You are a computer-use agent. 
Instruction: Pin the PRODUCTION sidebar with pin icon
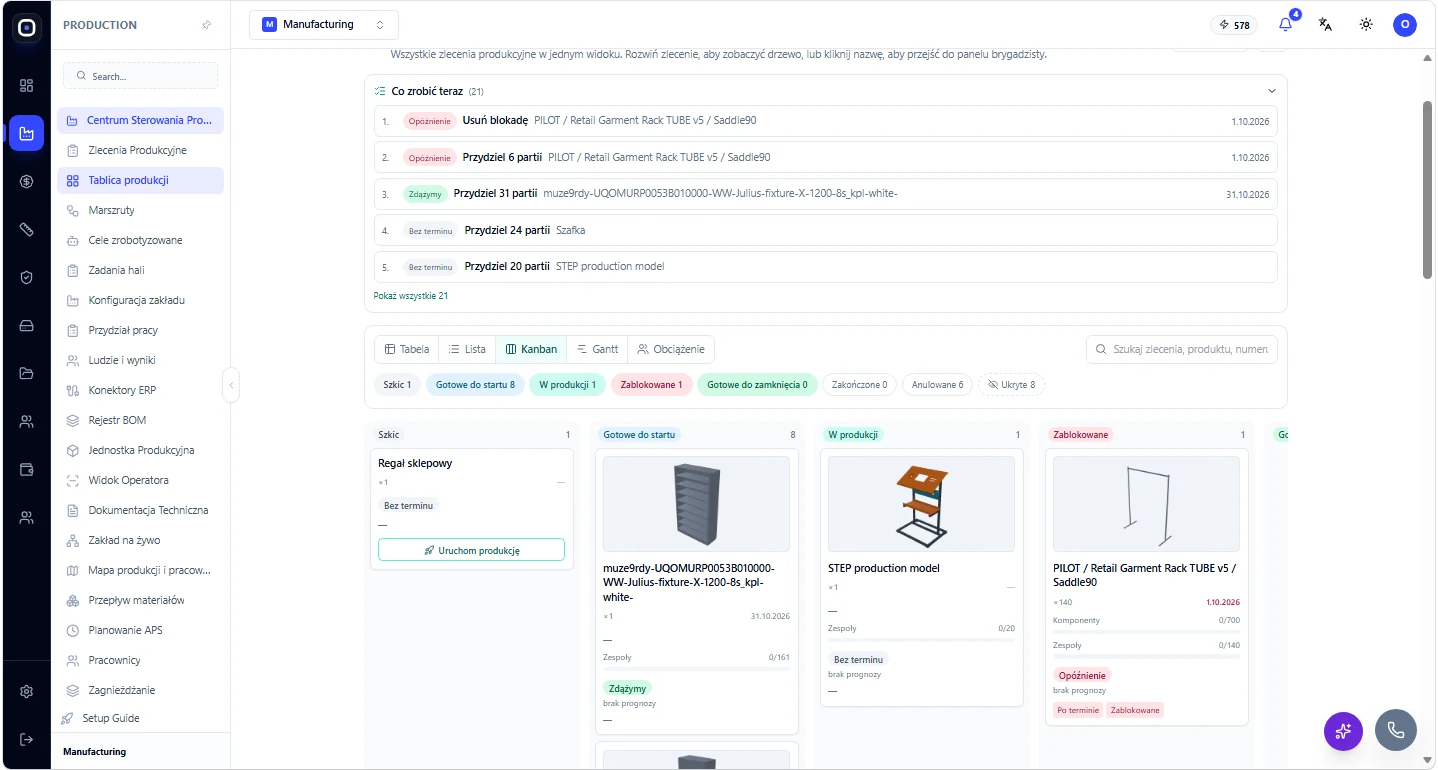[x=206, y=25]
